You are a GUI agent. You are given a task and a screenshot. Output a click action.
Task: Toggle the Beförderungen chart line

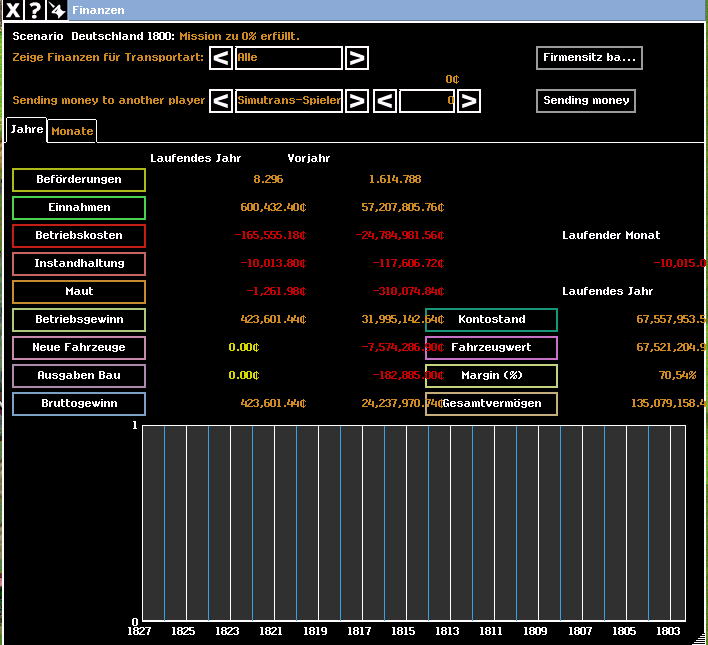pyautogui.click(x=79, y=180)
